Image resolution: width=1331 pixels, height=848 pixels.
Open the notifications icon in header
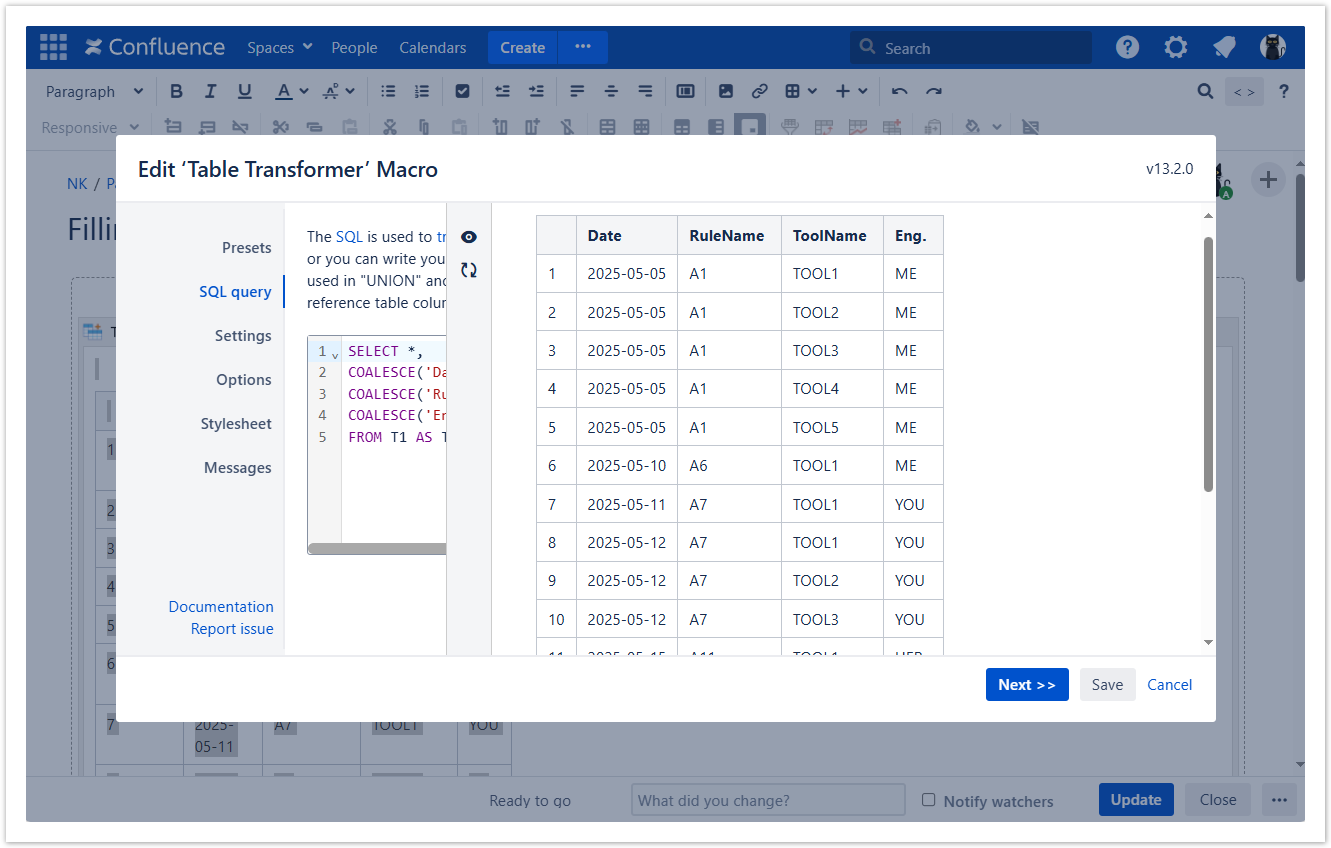pyautogui.click(x=1224, y=47)
